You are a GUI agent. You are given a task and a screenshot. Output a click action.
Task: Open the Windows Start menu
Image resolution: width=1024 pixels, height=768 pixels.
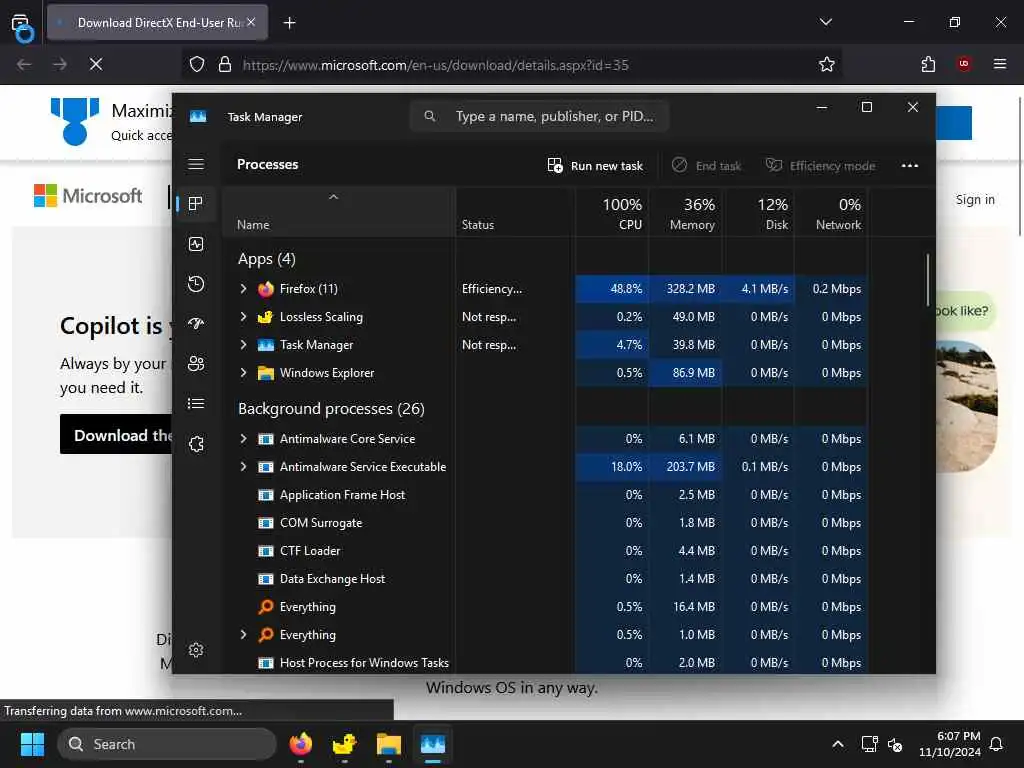pyautogui.click(x=32, y=744)
